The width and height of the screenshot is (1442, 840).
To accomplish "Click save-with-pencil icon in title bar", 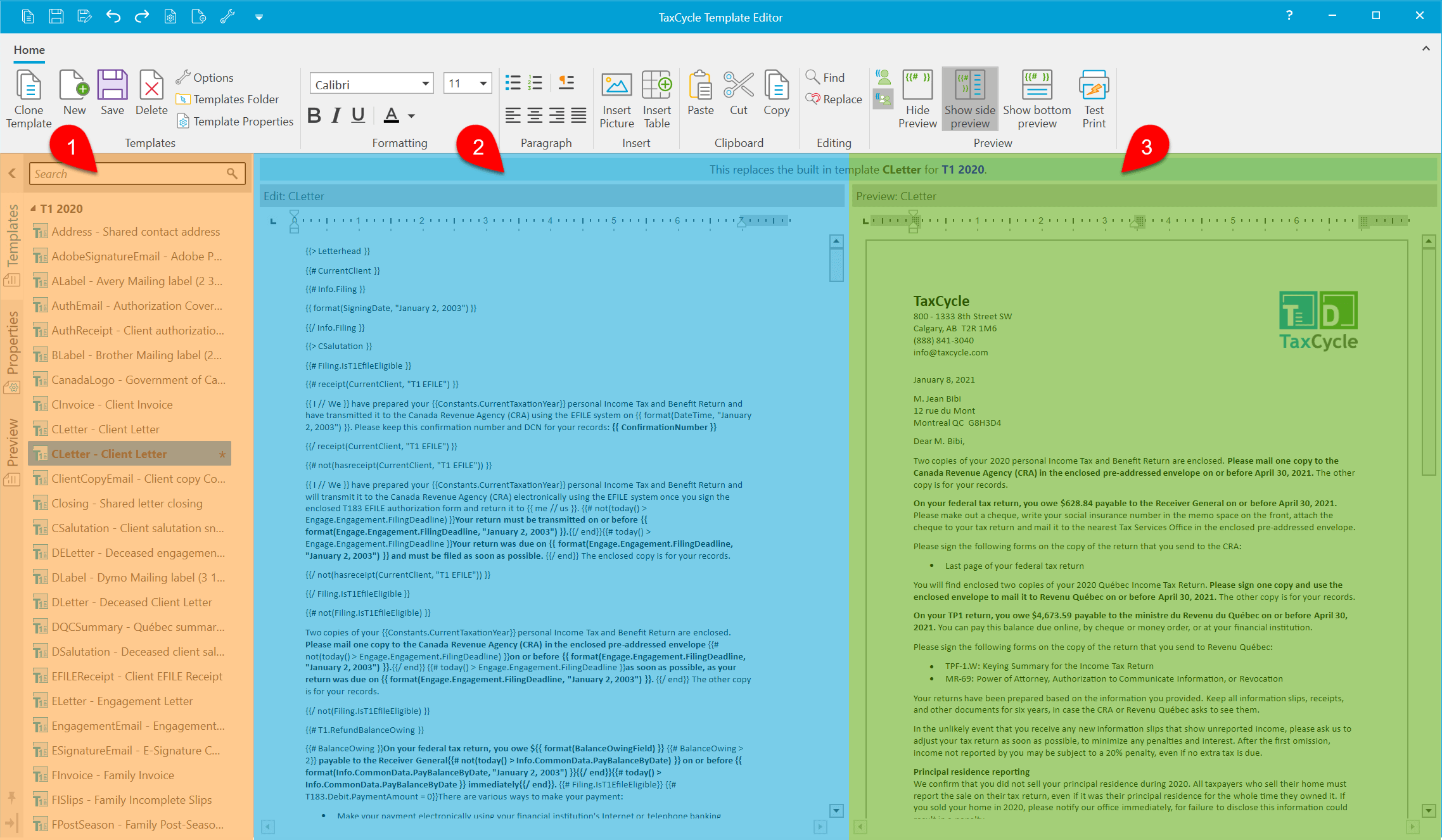I will tap(84, 16).
